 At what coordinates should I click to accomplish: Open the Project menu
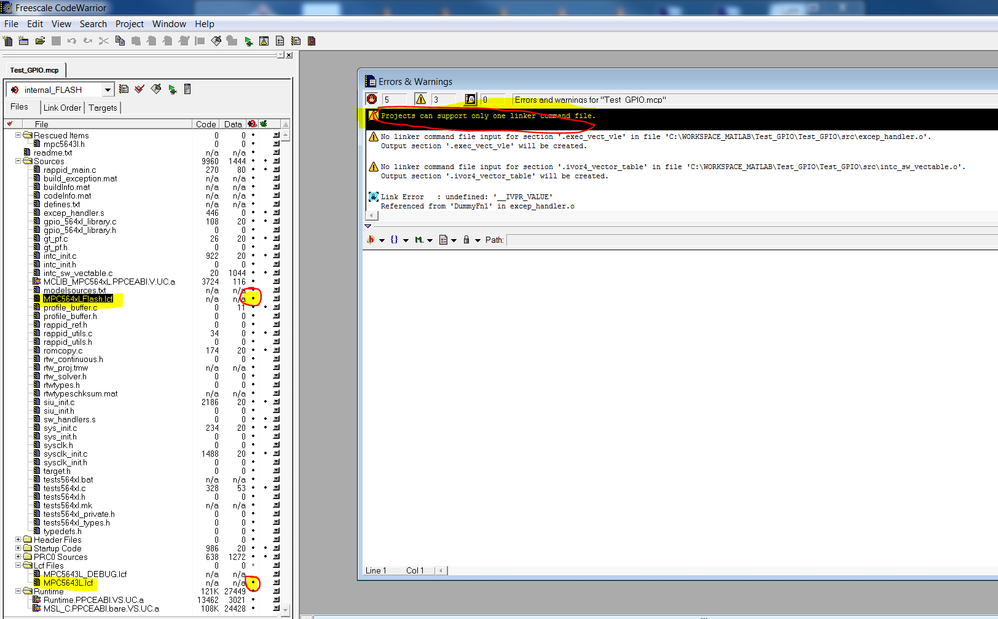(129, 24)
